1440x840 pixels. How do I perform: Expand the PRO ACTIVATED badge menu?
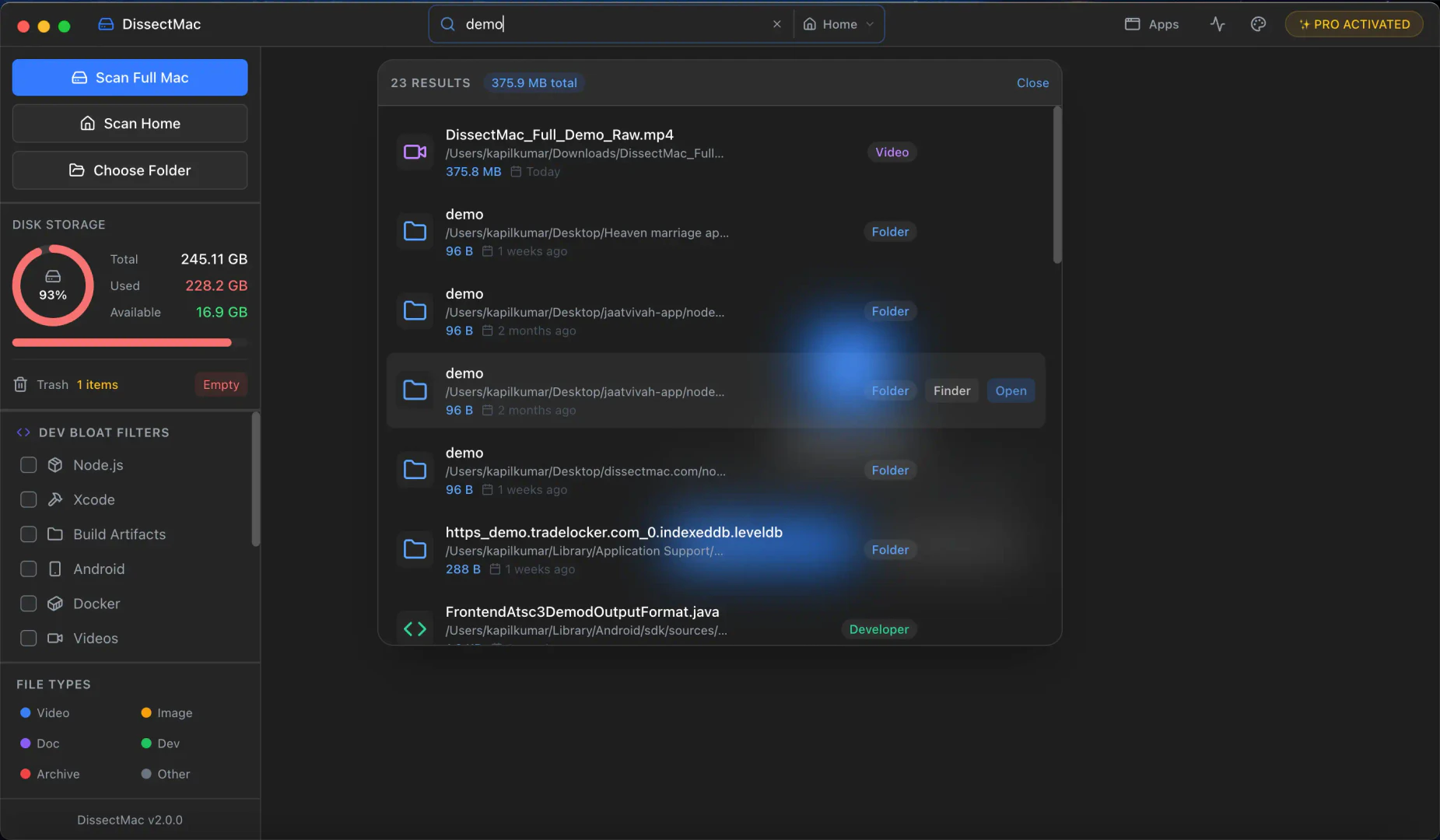1353,23
